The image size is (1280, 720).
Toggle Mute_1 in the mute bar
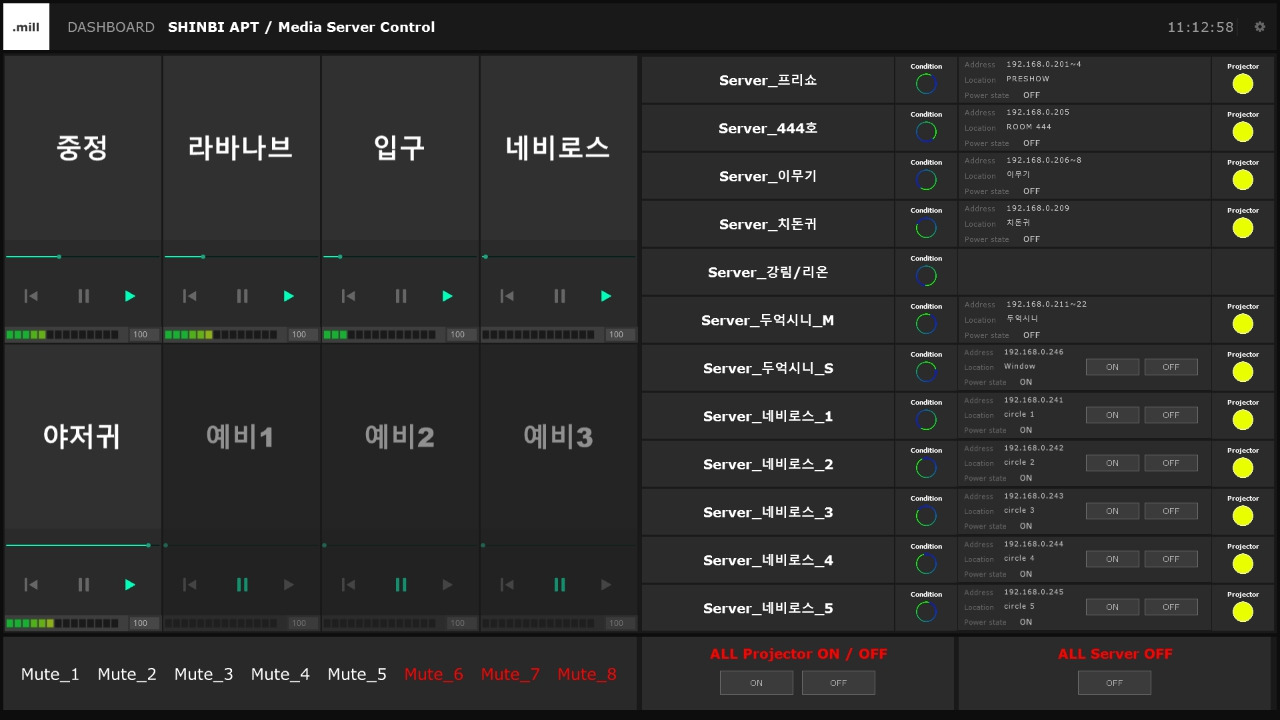[50, 674]
